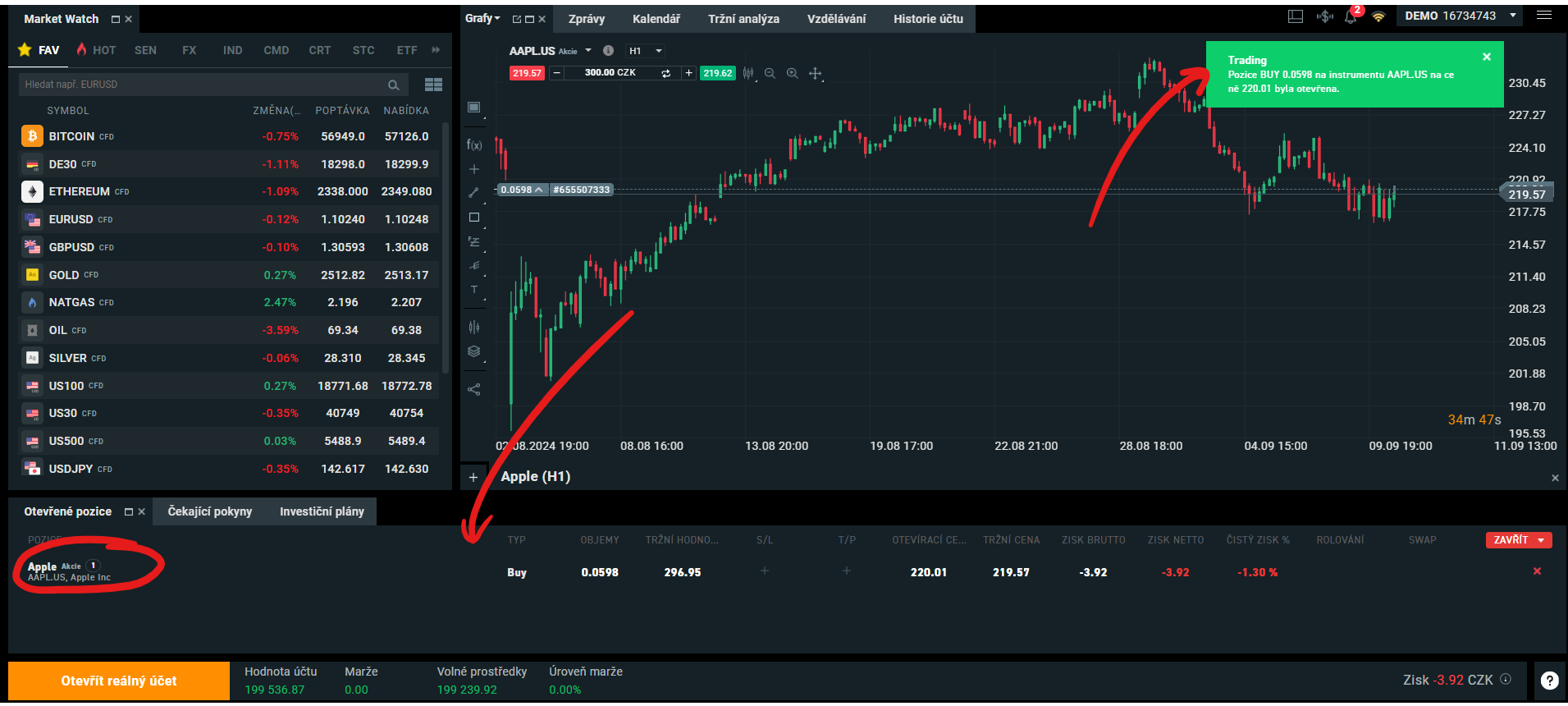
Task: Expand the H1 timeframe dropdown
Action: click(646, 51)
